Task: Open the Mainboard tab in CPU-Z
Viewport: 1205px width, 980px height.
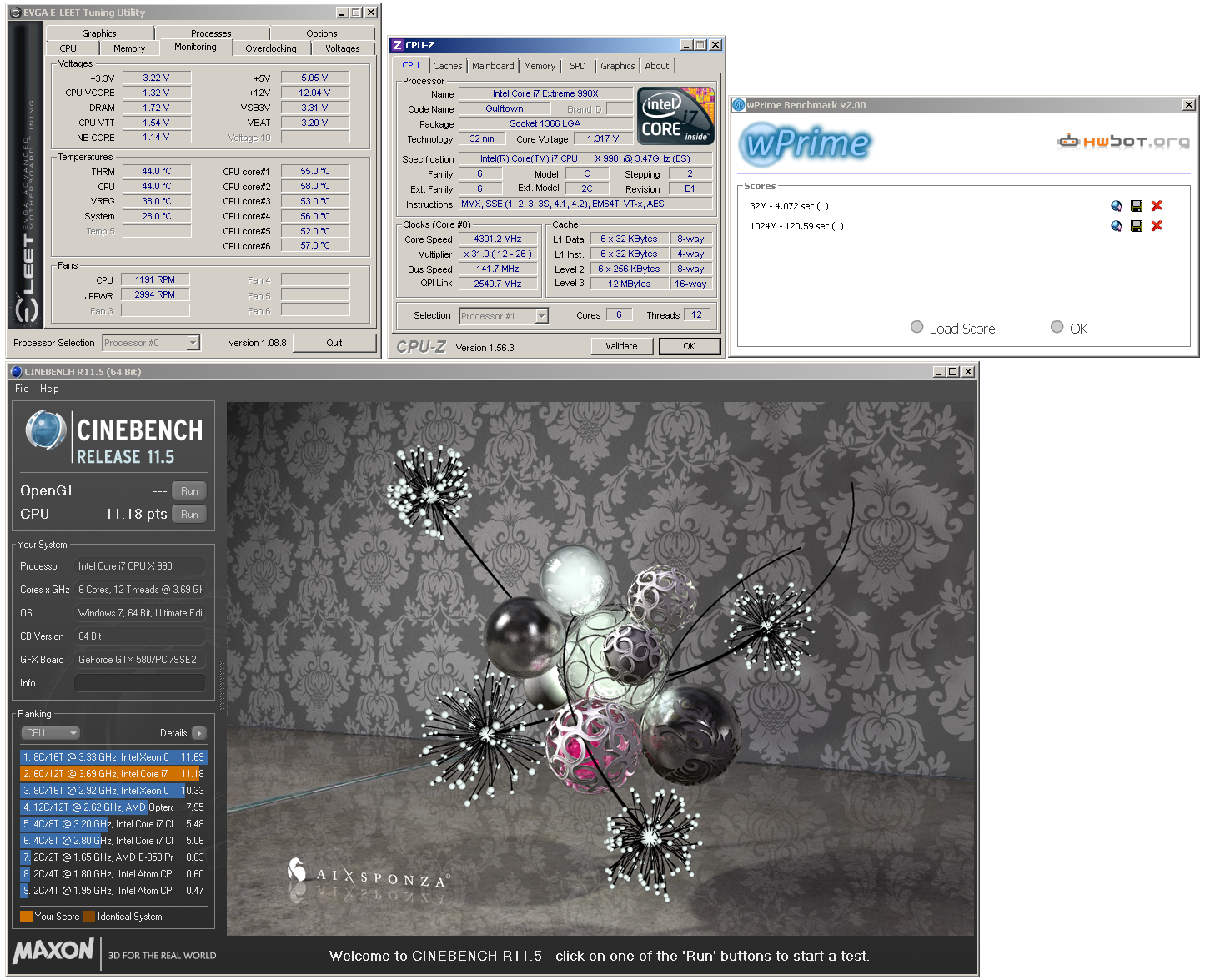Action: coord(493,66)
